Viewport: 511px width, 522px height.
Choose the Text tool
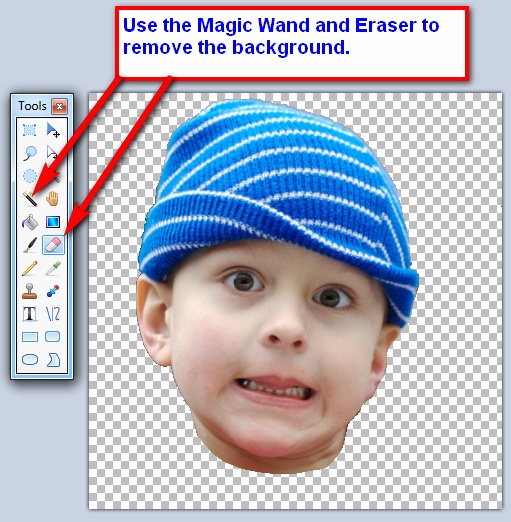(30, 314)
